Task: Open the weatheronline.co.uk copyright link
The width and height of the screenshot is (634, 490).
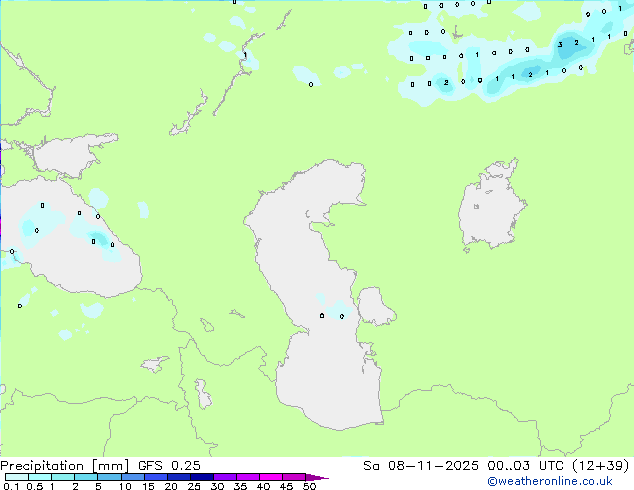Action: [549, 481]
